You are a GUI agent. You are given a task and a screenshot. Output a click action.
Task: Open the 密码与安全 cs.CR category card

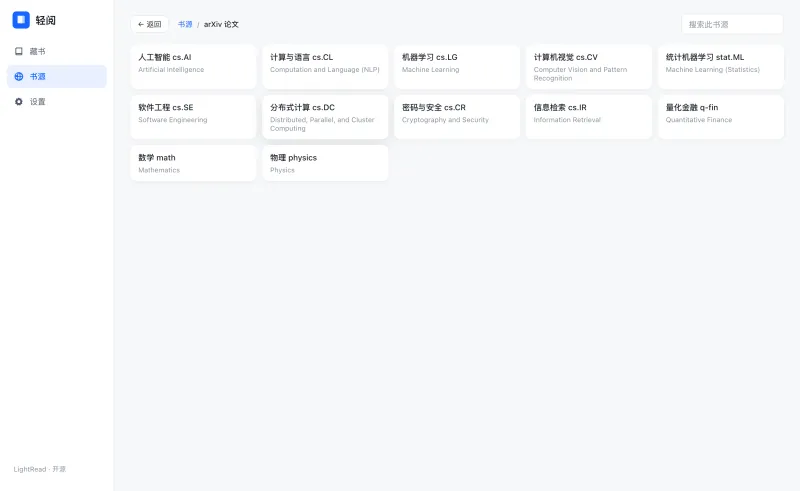(457, 117)
